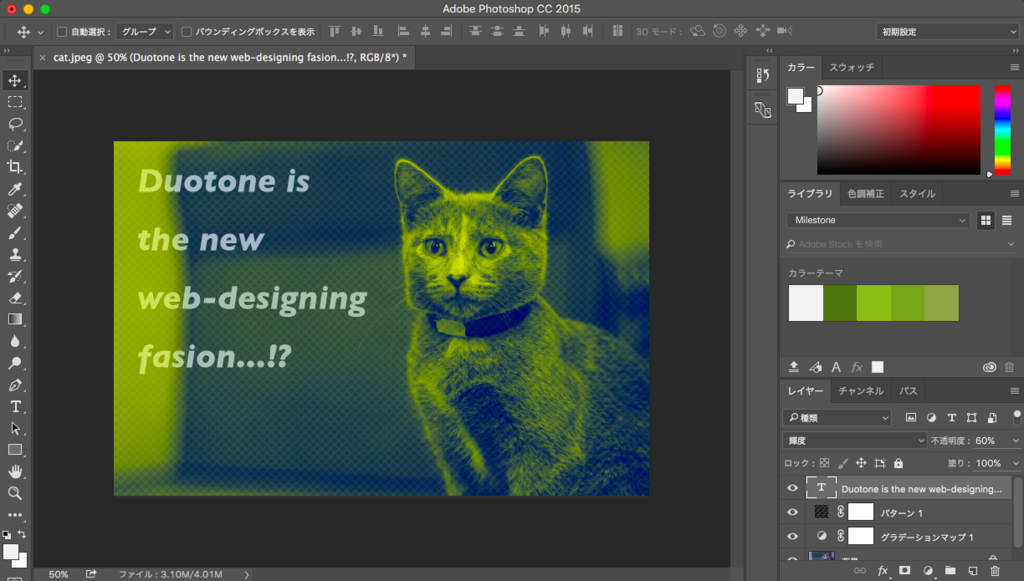Select the パターン 1 layer mask thumbnail
The width and height of the screenshot is (1024, 581).
[x=861, y=512]
